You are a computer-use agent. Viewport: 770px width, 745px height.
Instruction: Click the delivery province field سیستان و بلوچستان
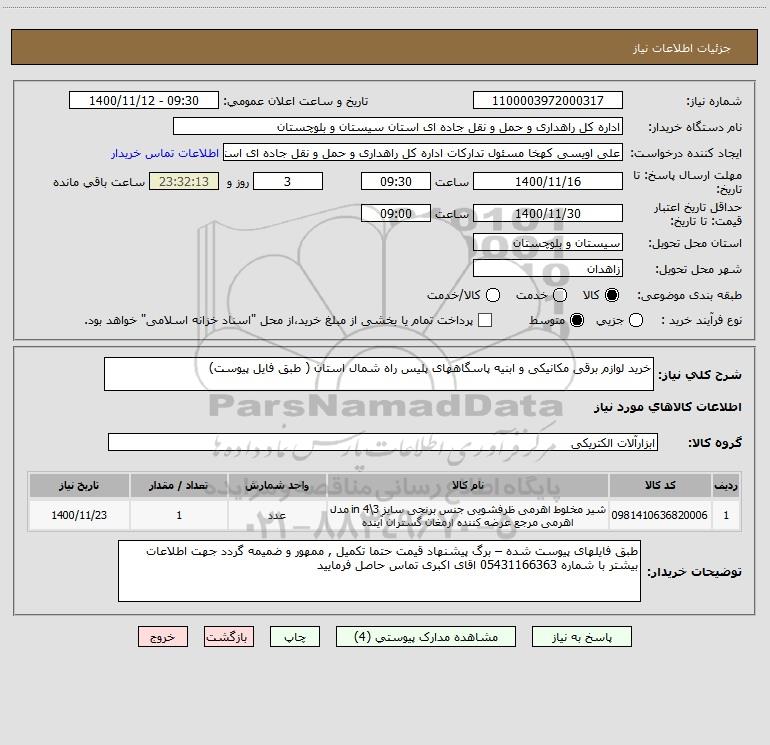548,243
